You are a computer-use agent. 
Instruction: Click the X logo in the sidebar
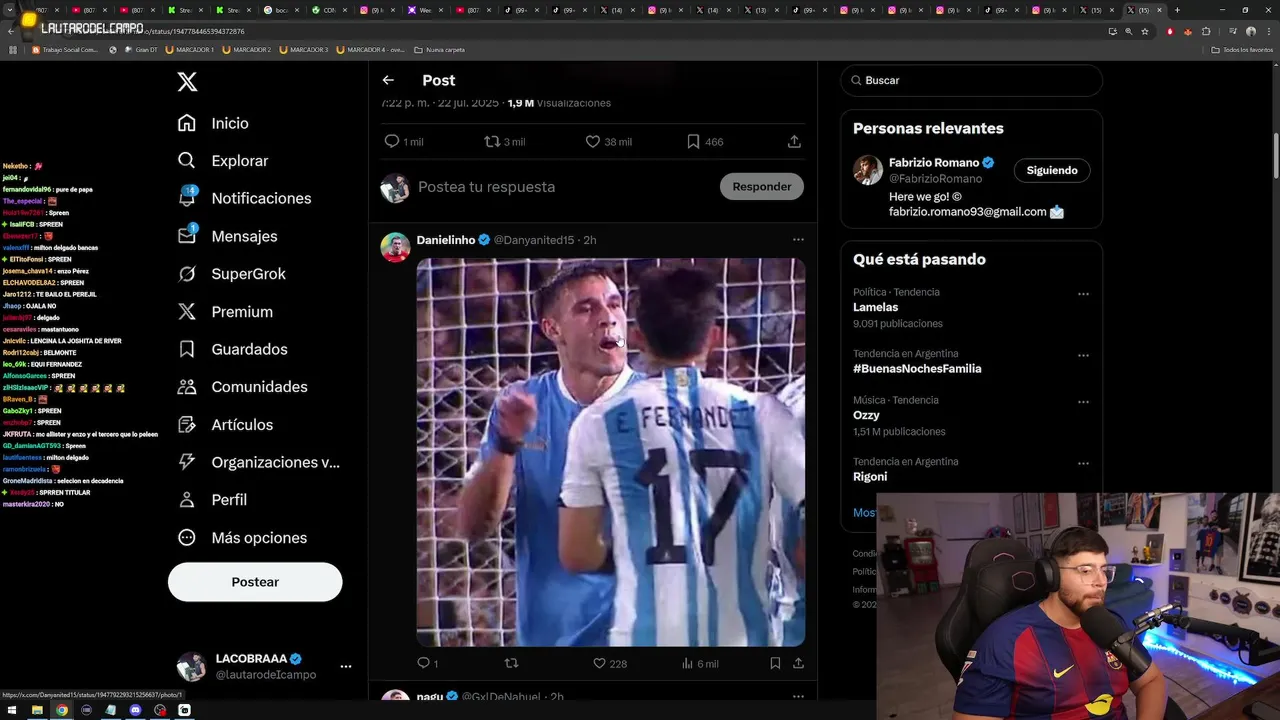point(187,82)
